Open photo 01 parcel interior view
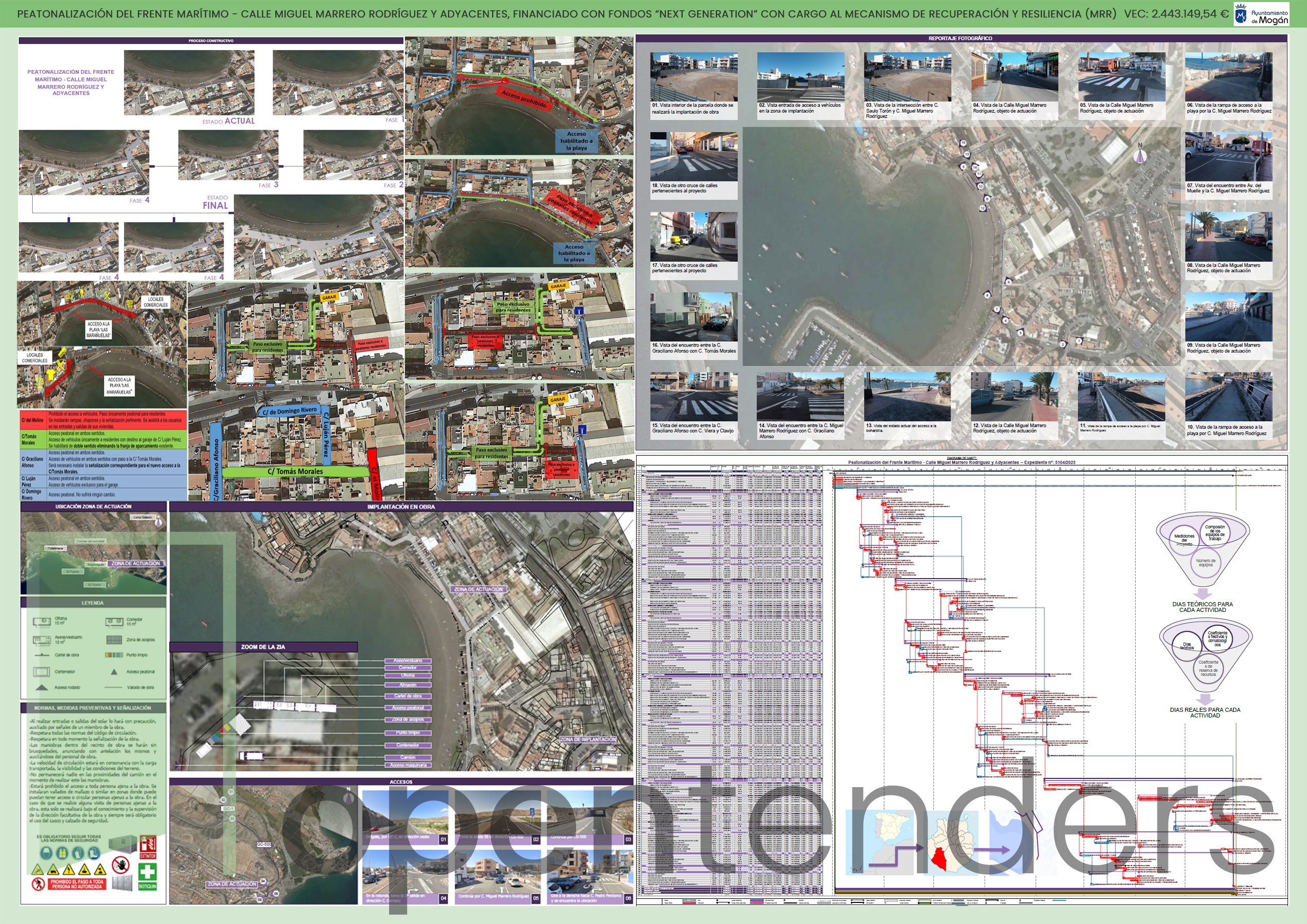 tap(693, 77)
